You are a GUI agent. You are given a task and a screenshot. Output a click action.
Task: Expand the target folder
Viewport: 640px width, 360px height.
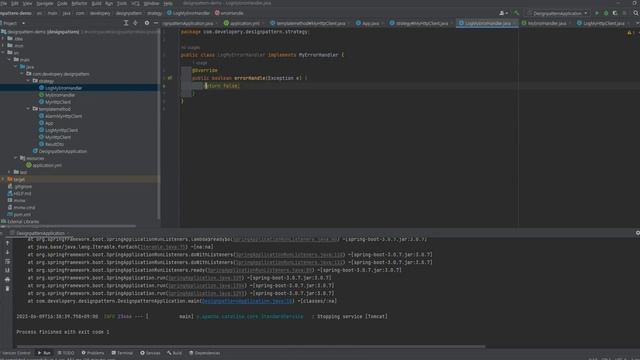(4, 179)
